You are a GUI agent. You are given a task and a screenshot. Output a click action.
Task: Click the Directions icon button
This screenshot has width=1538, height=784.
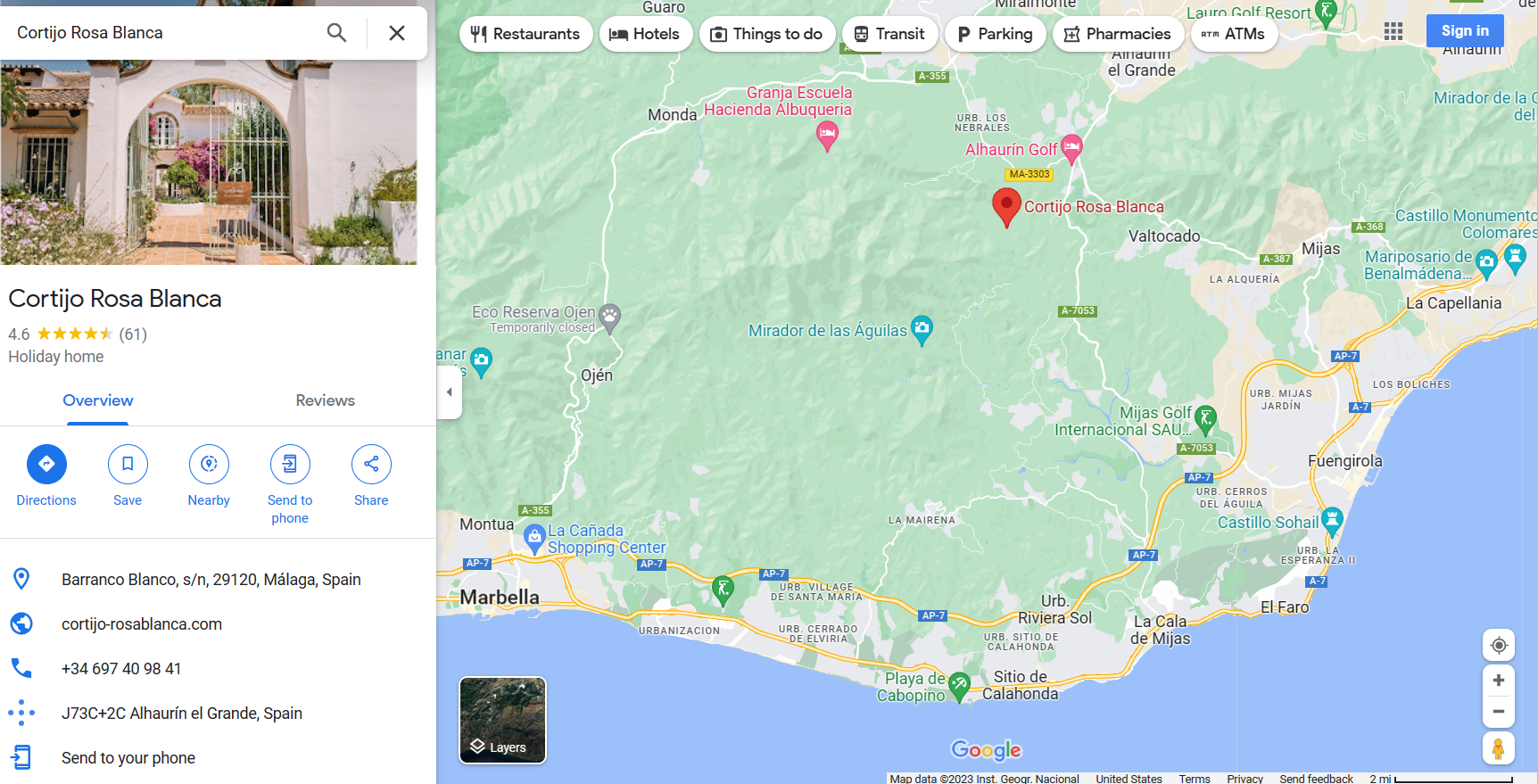(x=46, y=464)
